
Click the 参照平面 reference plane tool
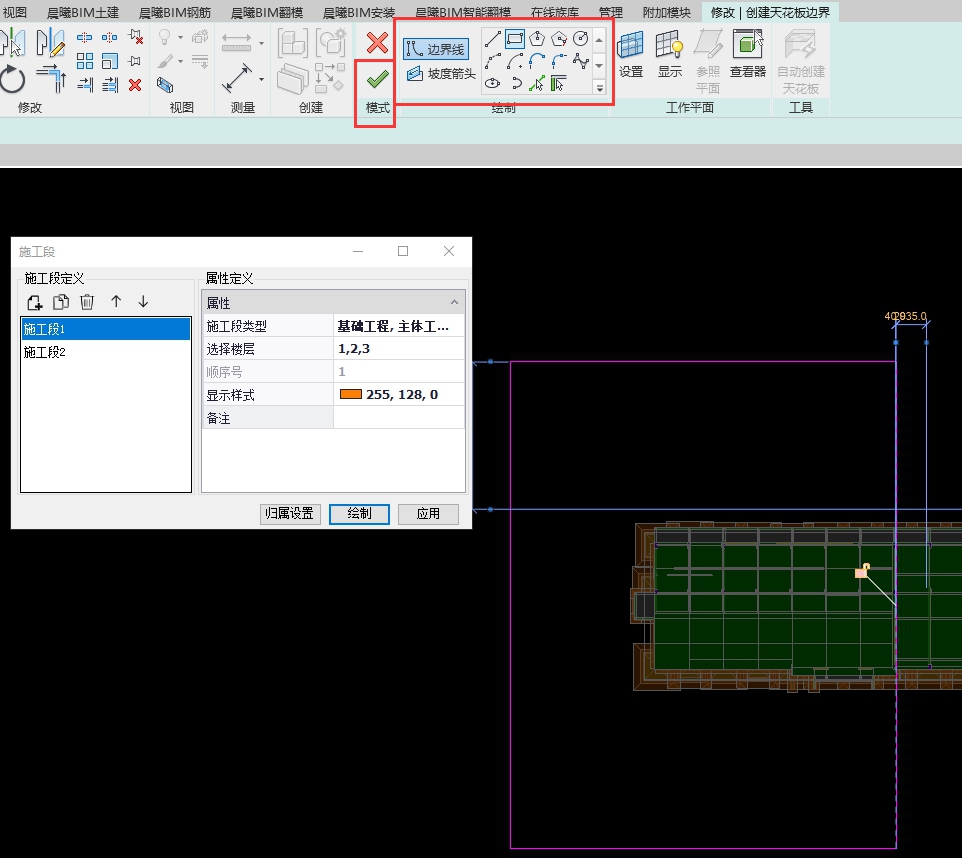[708, 61]
